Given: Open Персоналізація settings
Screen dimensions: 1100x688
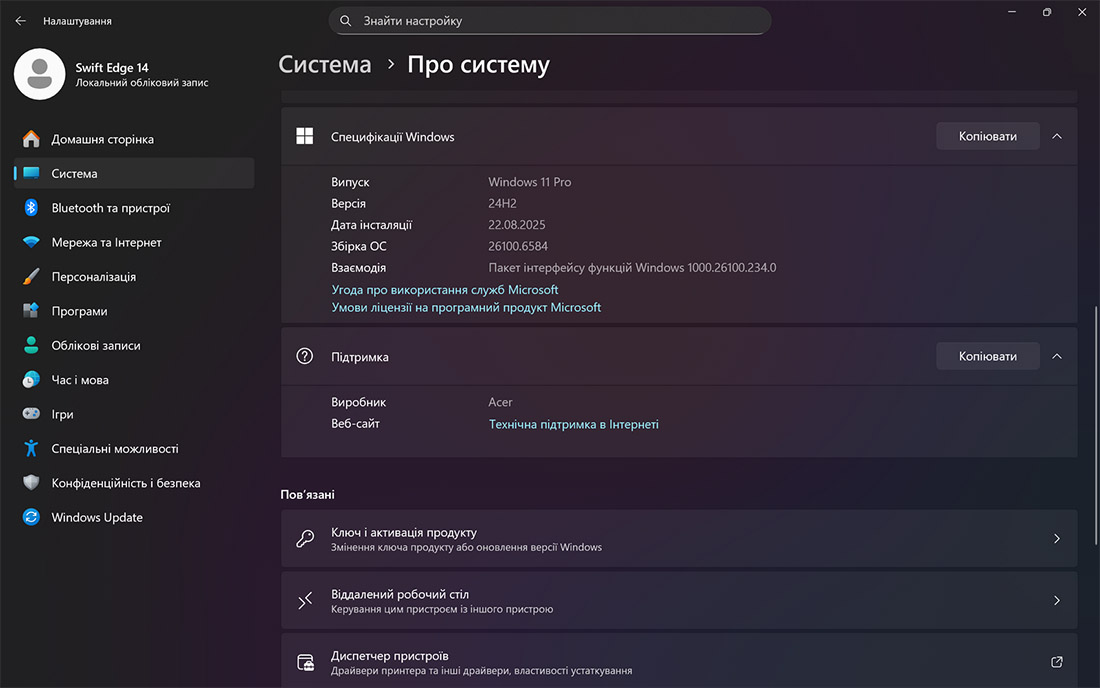Looking at the screenshot, I should click(134, 276).
